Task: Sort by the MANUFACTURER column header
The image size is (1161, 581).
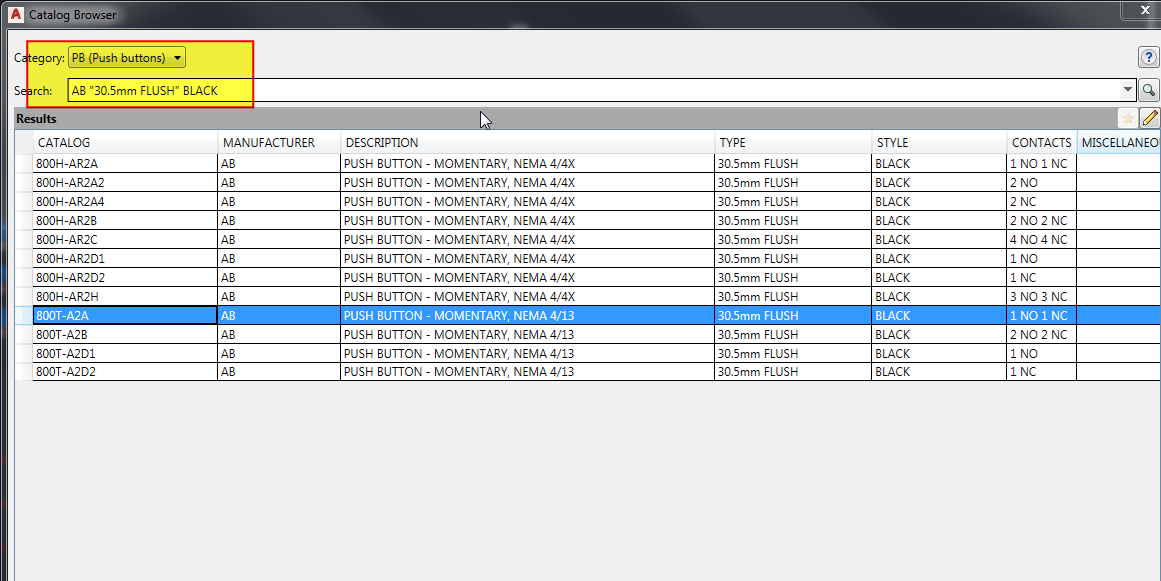Action: click(x=279, y=143)
